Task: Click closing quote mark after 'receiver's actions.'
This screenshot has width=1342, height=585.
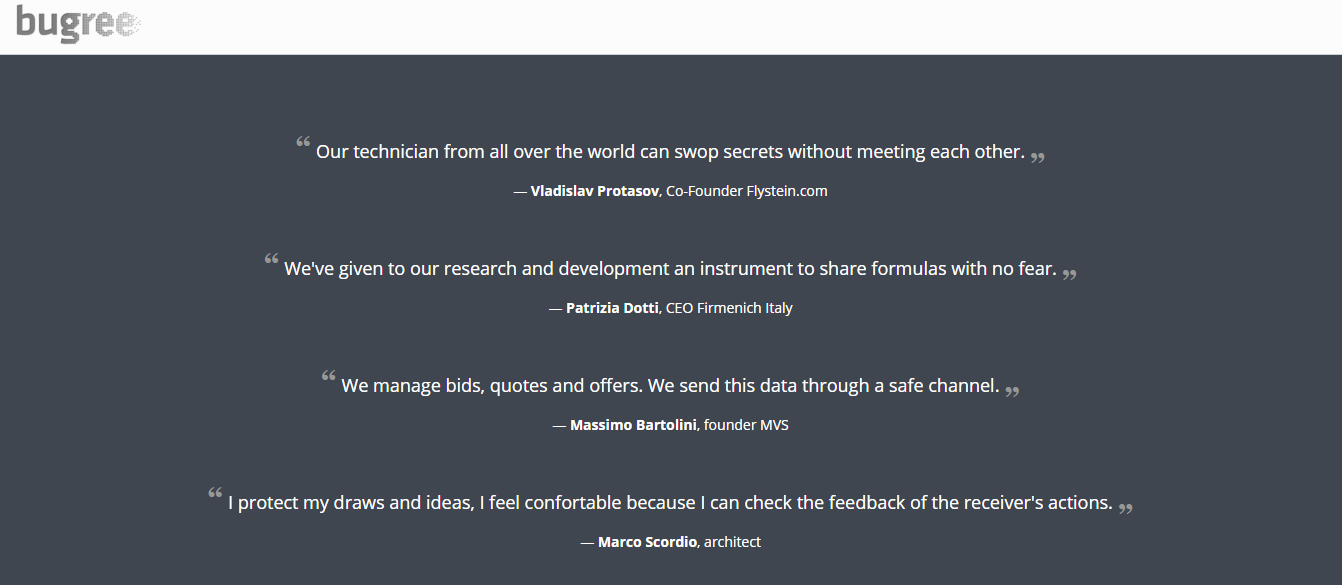Action: click(x=1126, y=508)
